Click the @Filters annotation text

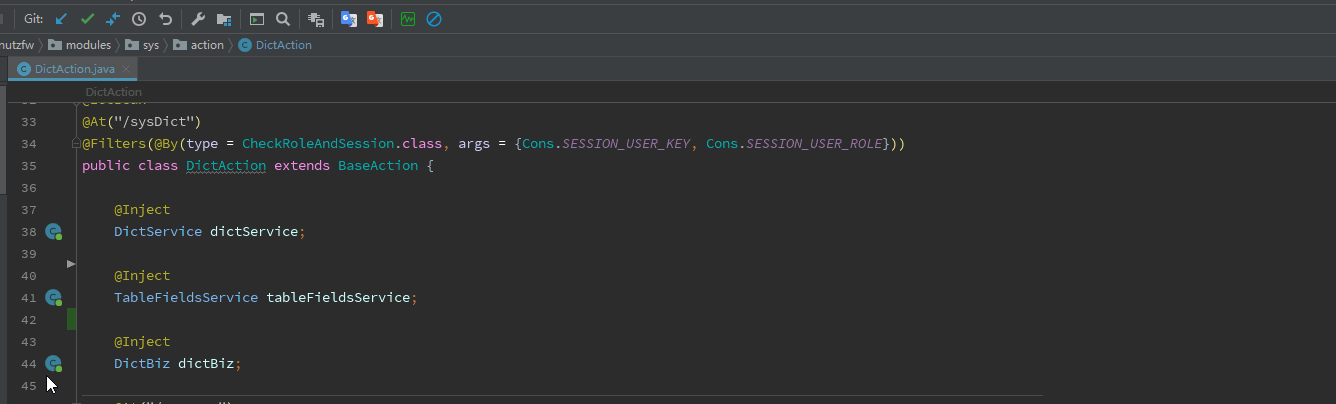[x=114, y=144]
